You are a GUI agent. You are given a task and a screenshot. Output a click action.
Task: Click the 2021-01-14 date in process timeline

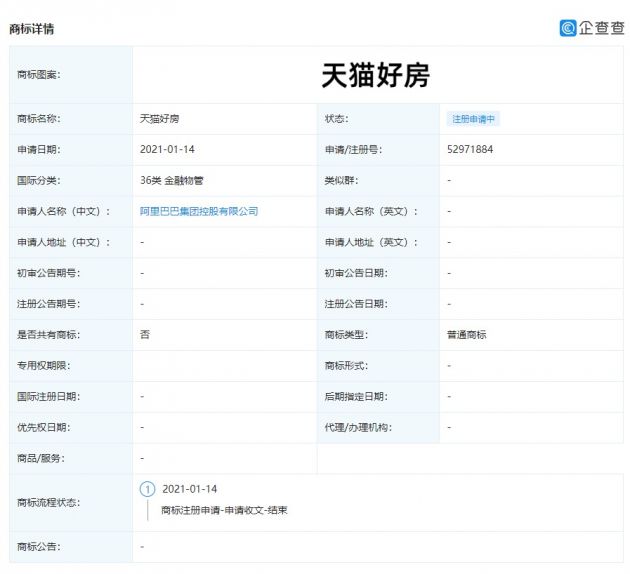coord(189,489)
